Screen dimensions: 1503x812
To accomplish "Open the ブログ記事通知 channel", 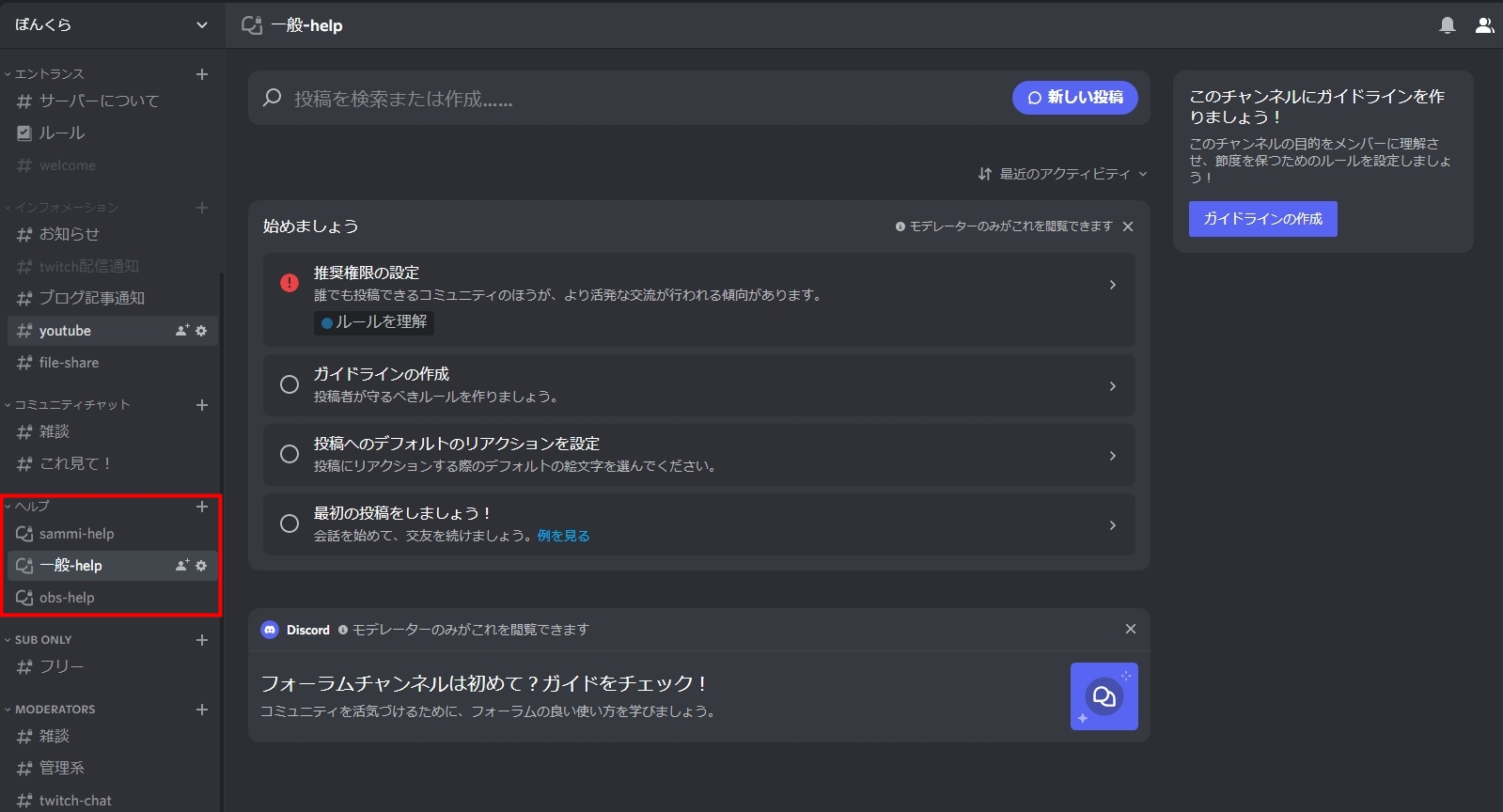I will [113, 298].
